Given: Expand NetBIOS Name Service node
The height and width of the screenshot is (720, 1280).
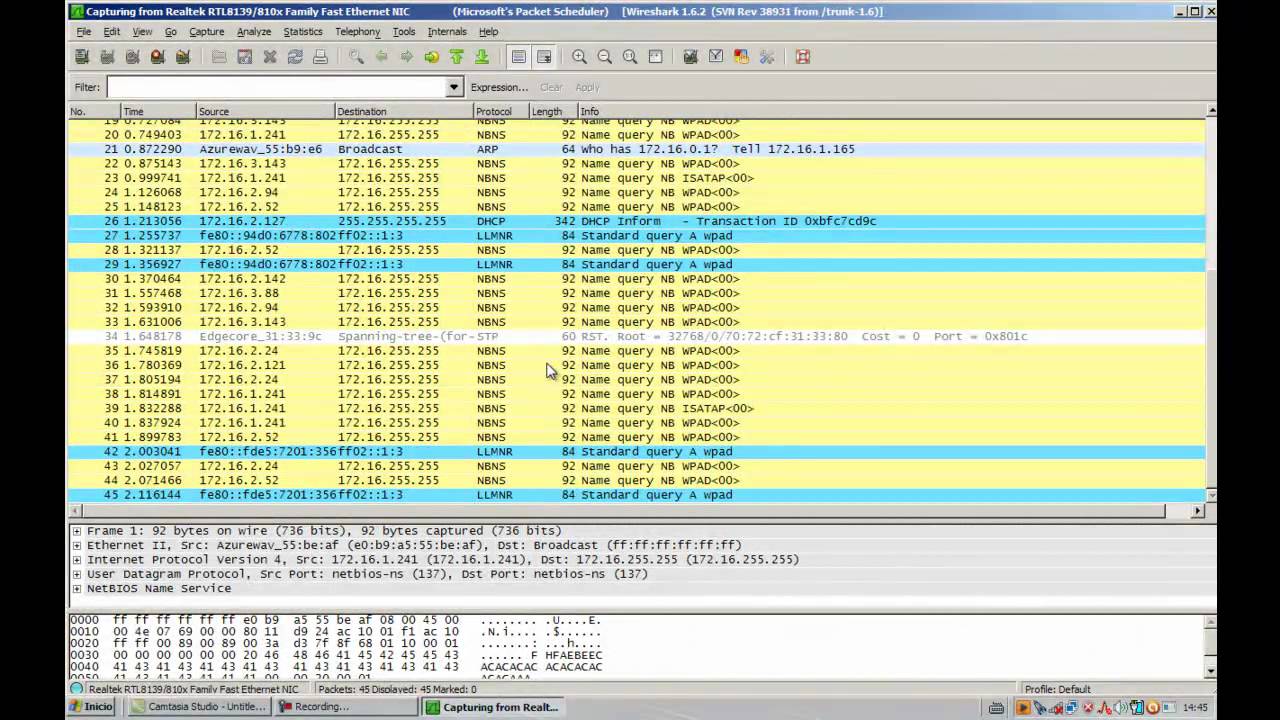Looking at the screenshot, I should click(x=77, y=589).
